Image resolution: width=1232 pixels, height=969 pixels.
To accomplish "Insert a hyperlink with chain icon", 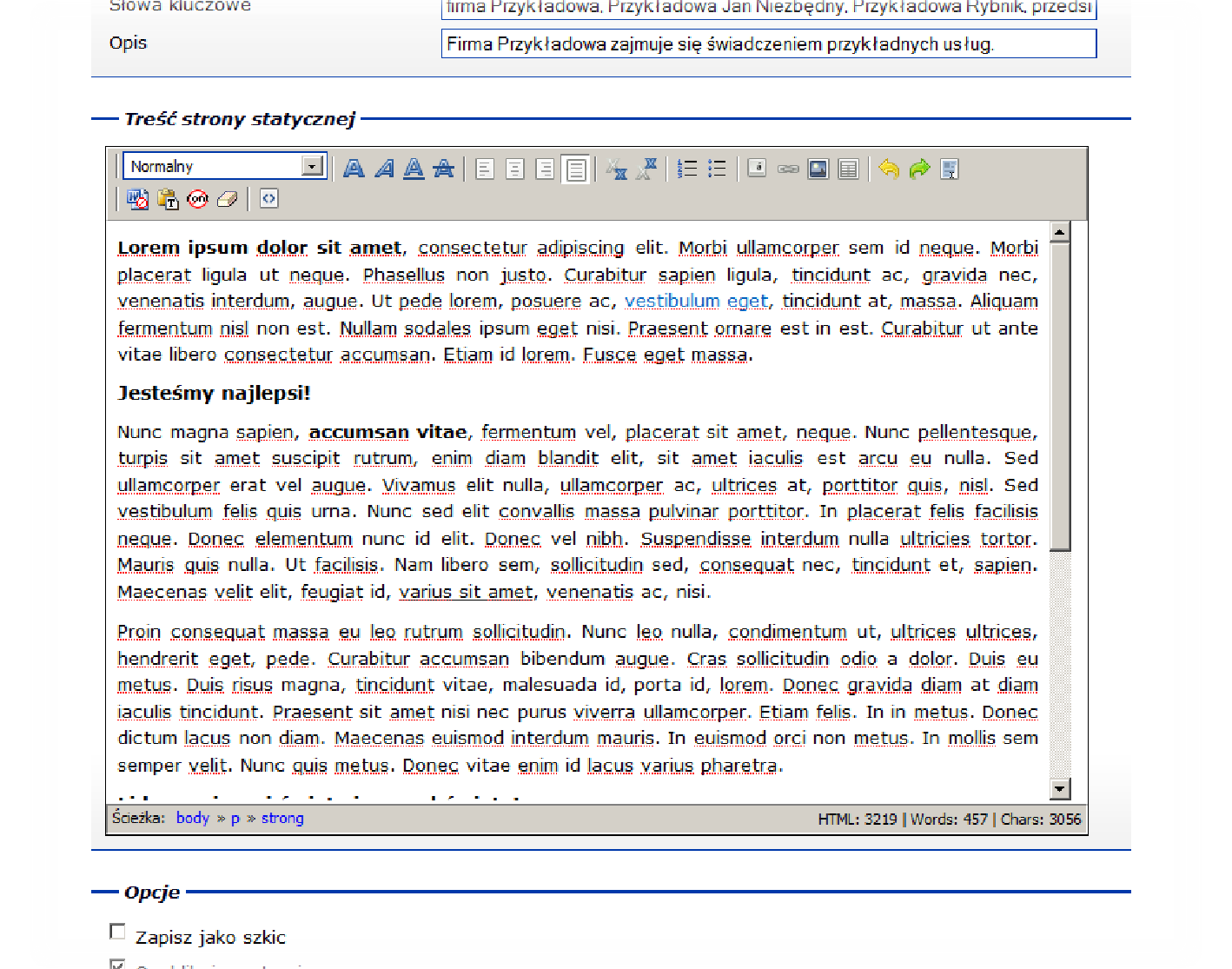I will click(x=788, y=169).
